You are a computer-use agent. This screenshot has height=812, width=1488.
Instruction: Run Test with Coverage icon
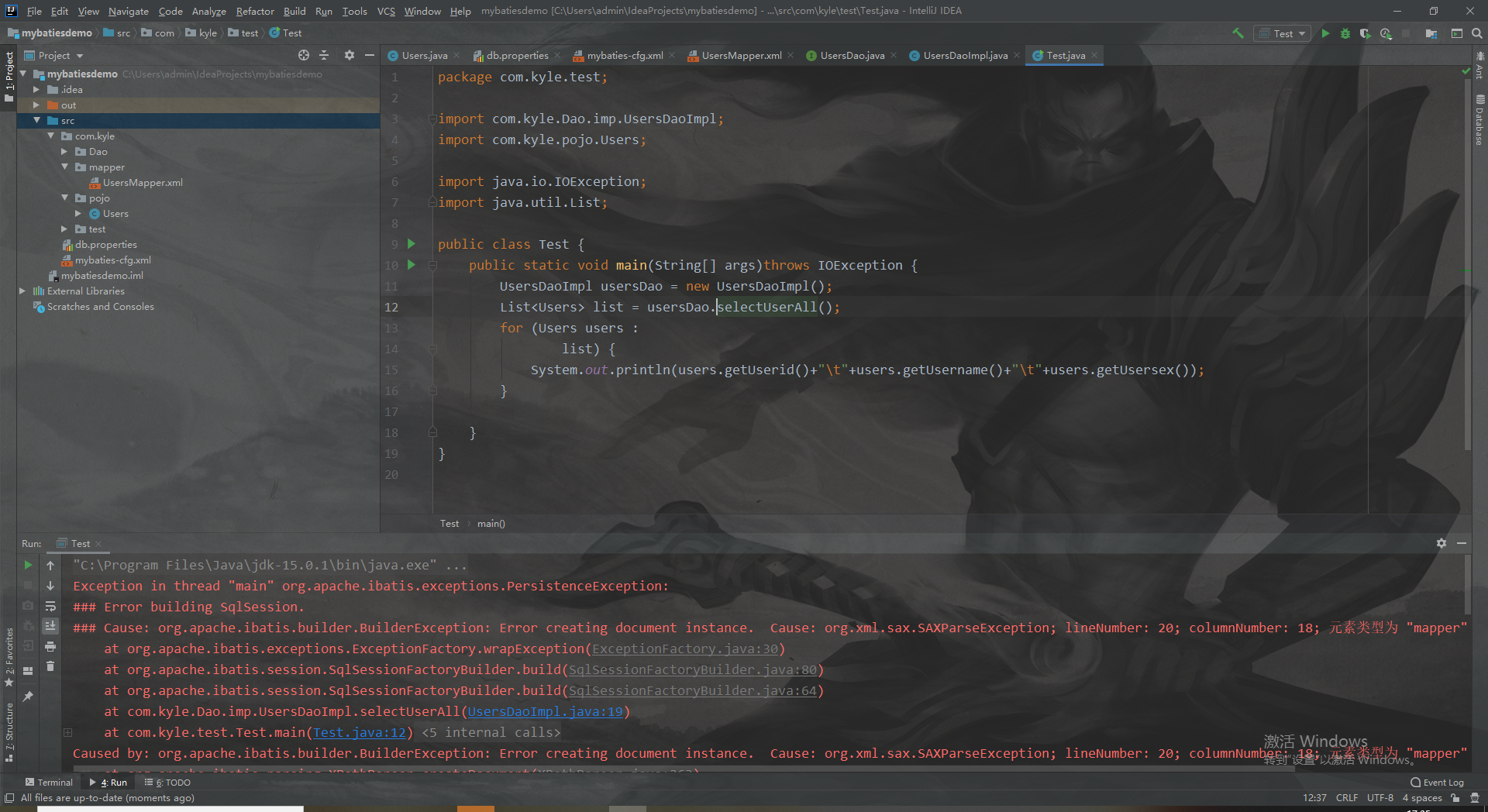[x=1366, y=33]
